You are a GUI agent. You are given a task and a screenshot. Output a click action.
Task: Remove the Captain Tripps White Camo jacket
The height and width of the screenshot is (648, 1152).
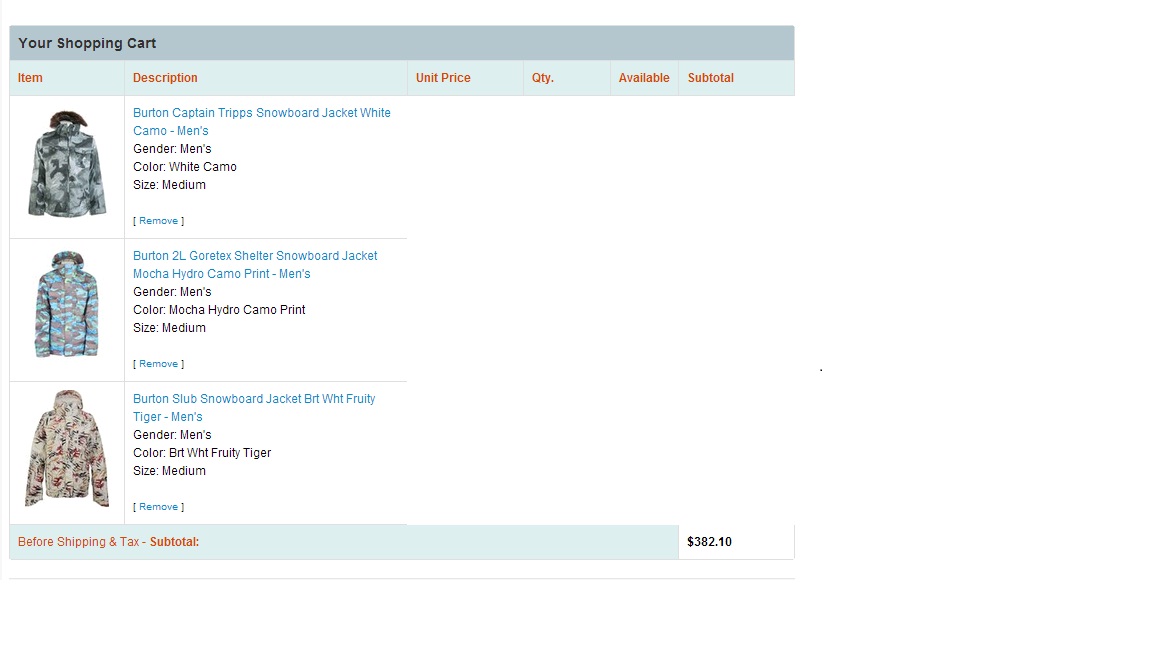click(x=159, y=220)
